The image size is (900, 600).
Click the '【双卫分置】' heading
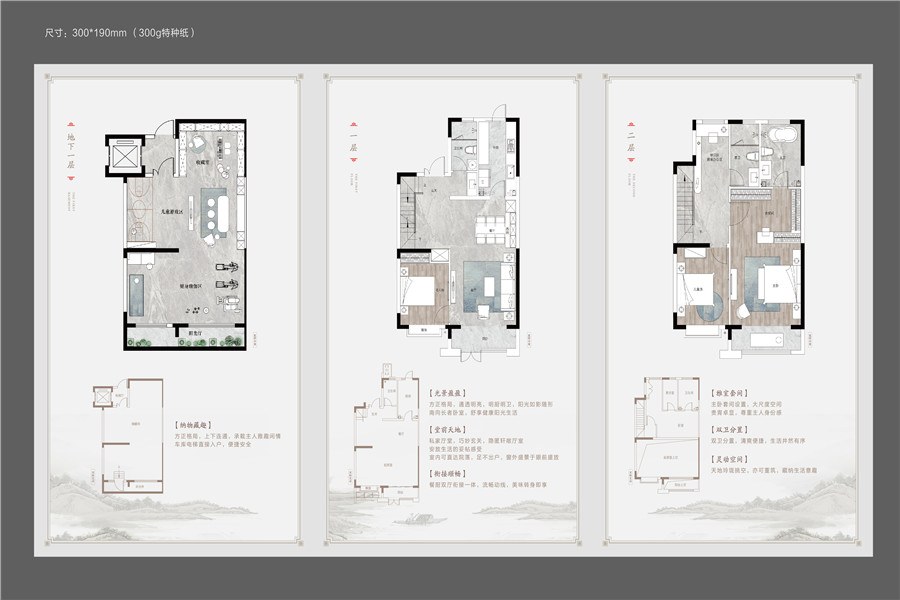click(730, 429)
